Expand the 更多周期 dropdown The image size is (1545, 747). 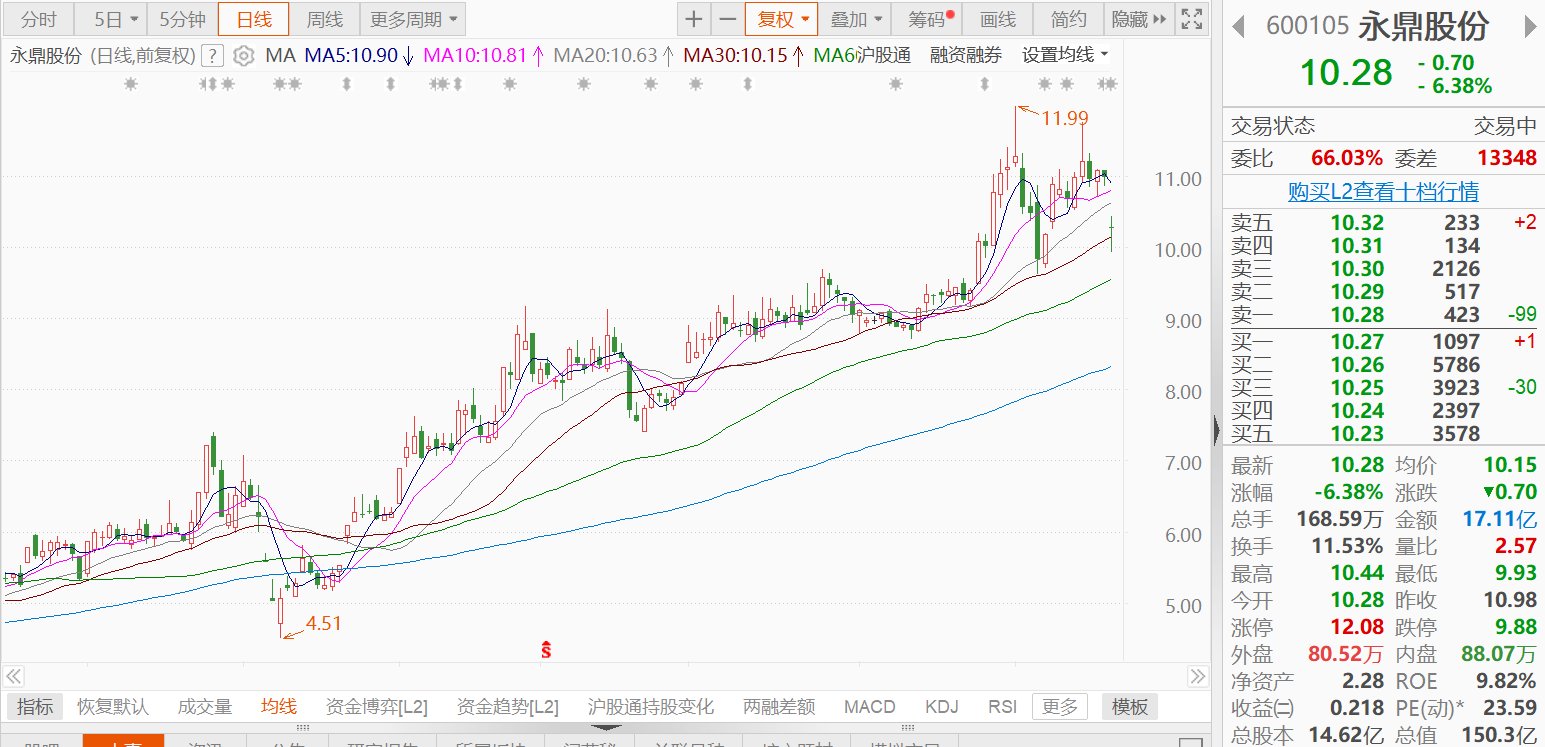[x=411, y=19]
